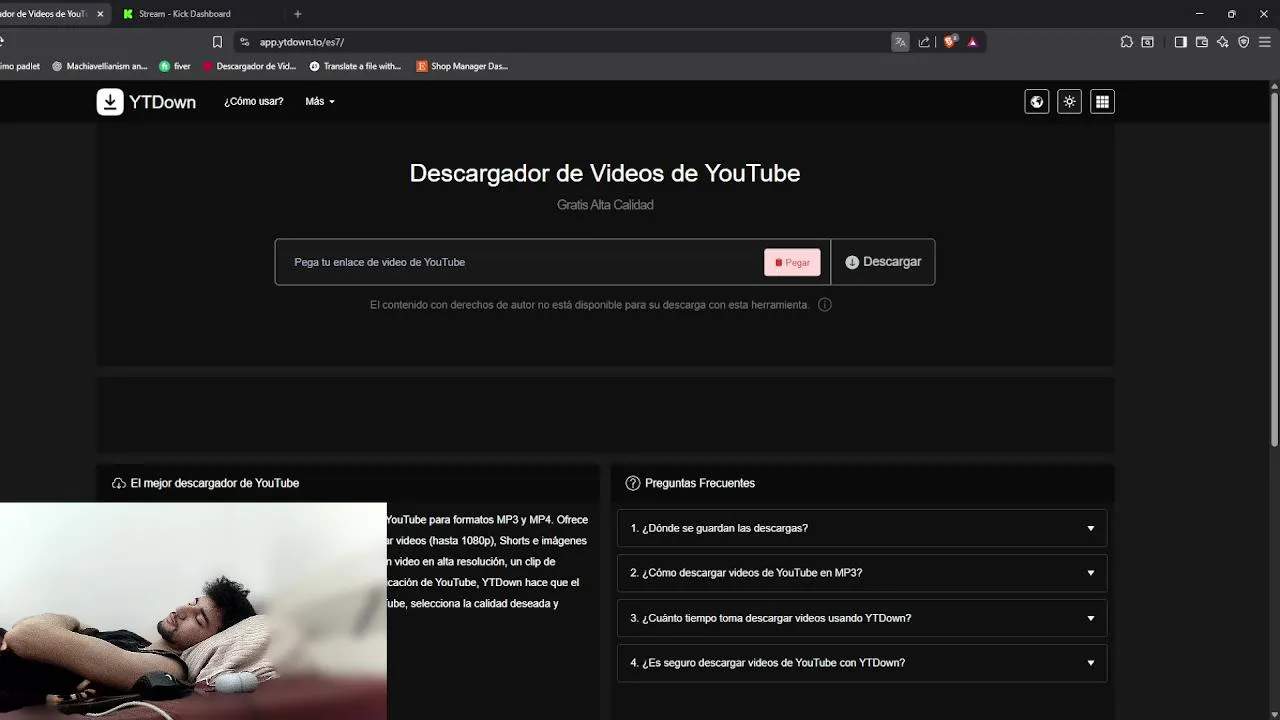Open the extensions puzzle icon

click(1127, 42)
